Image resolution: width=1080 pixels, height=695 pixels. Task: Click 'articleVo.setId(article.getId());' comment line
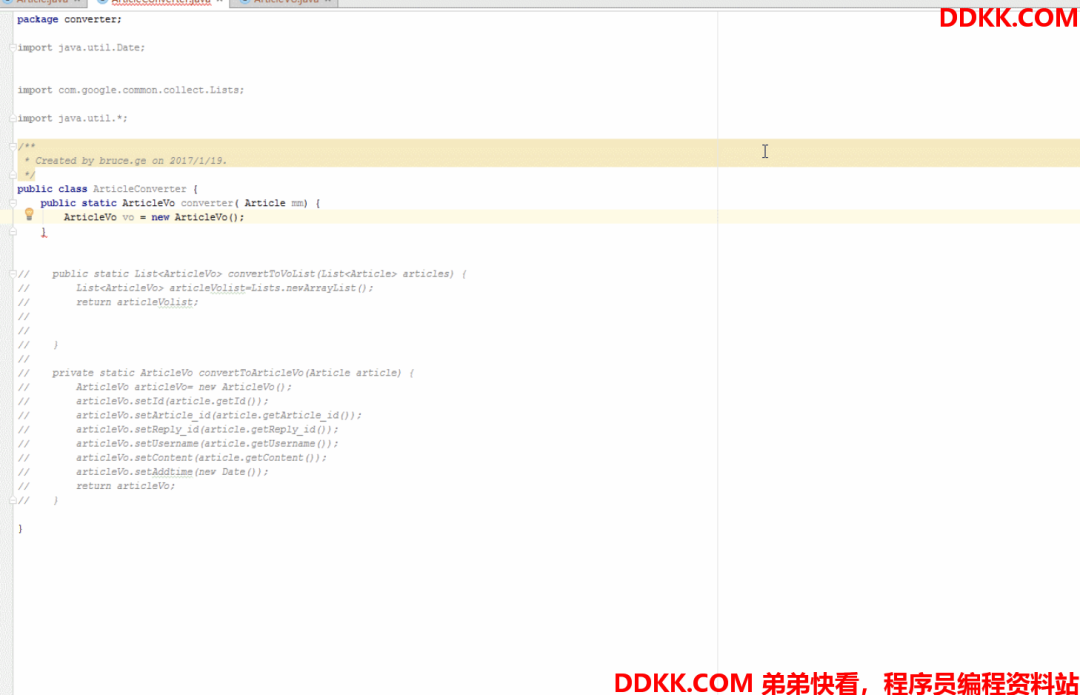[172, 402]
